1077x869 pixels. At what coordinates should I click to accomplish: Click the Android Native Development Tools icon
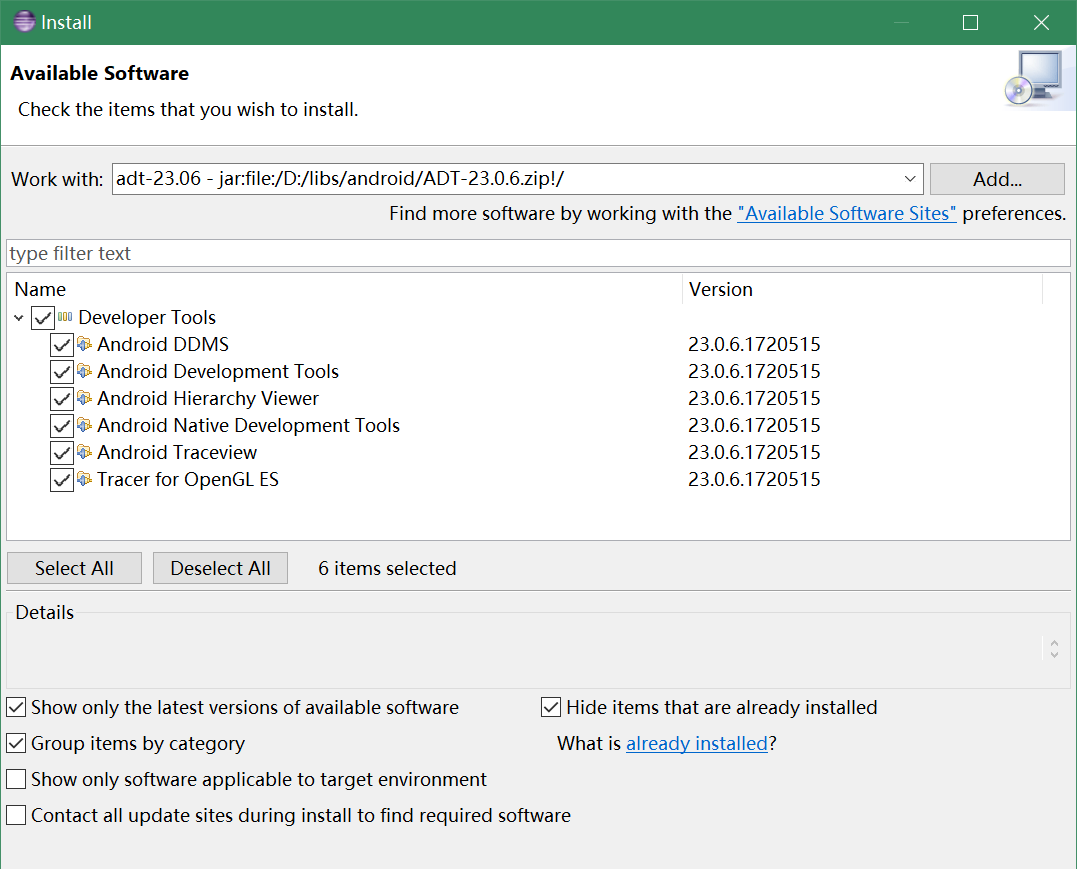click(x=85, y=426)
